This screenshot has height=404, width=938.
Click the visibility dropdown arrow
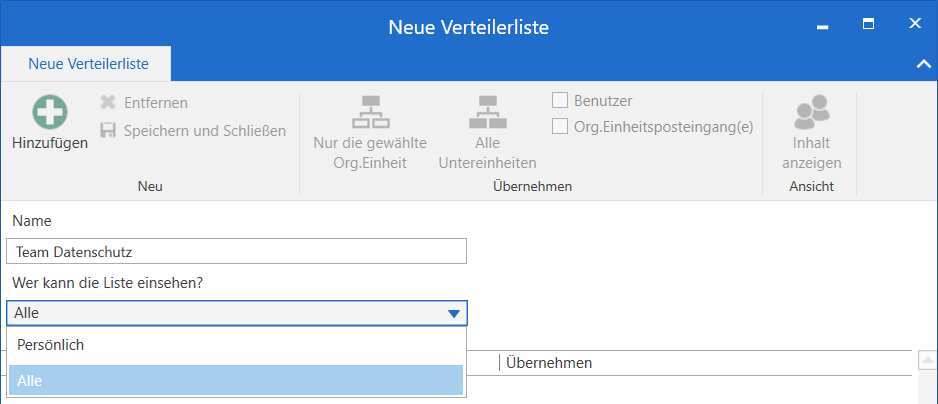click(x=454, y=314)
